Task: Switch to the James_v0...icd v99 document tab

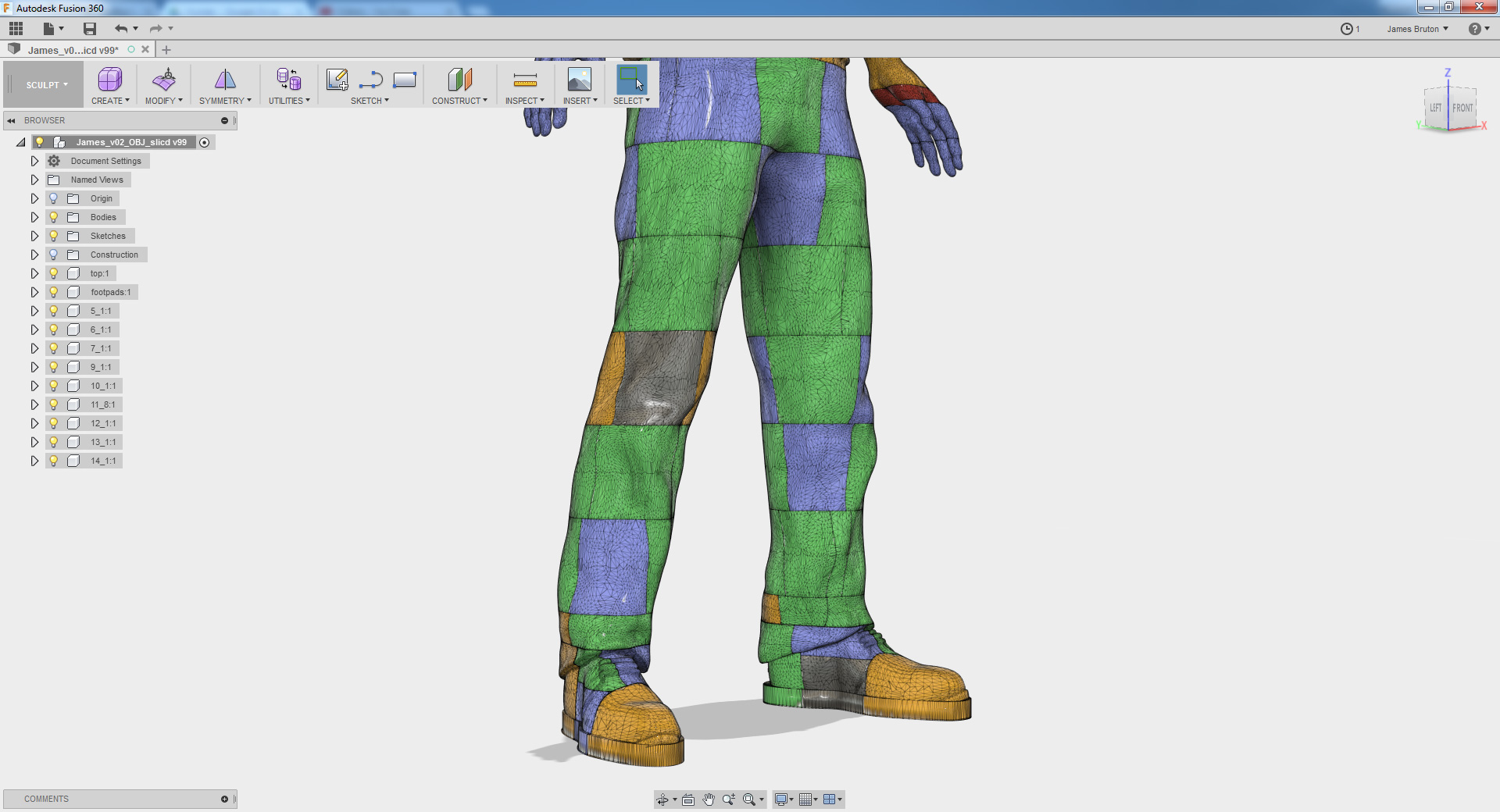Action: pos(73,50)
